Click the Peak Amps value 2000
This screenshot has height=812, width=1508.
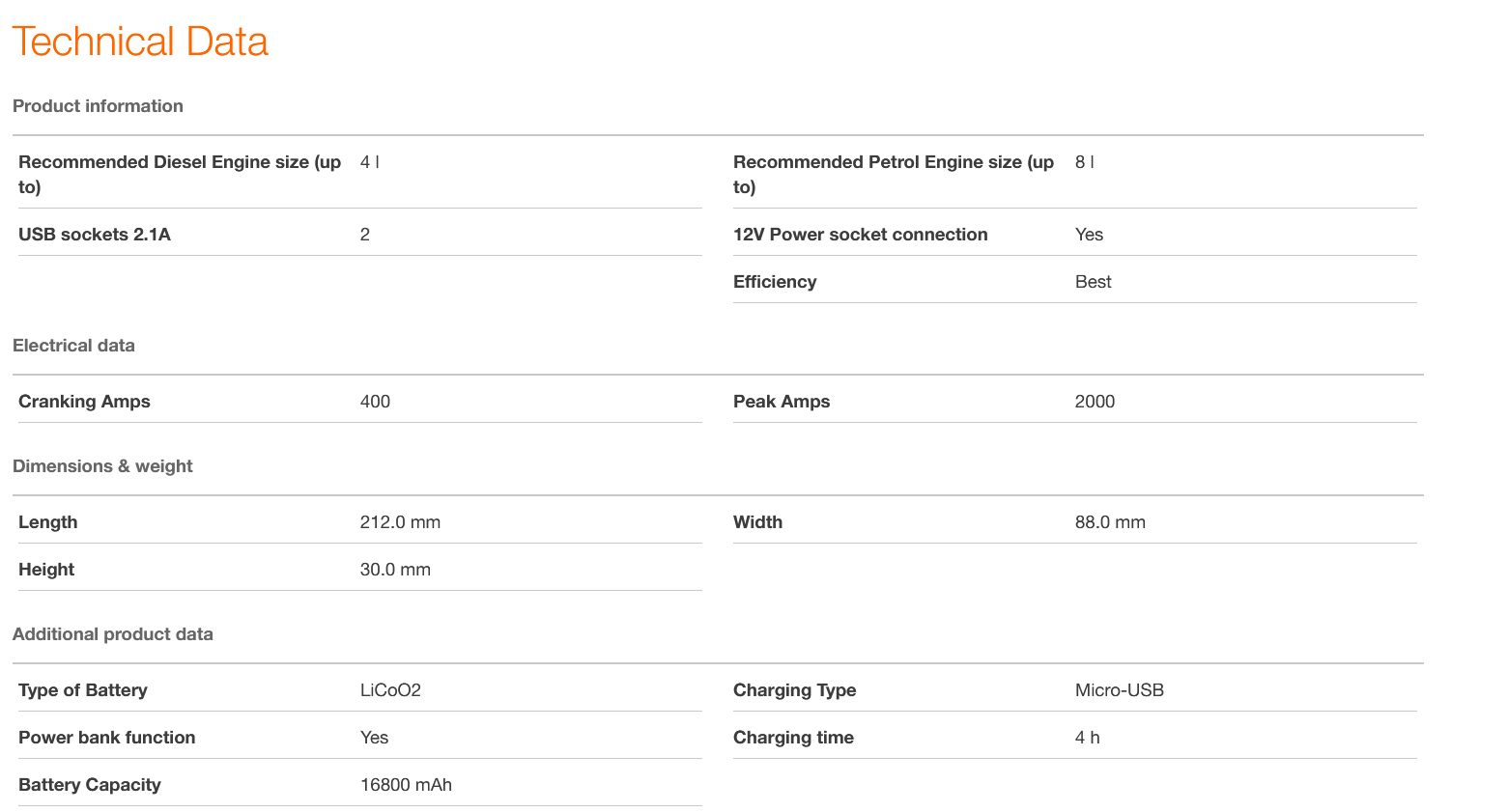pos(1095,402)
